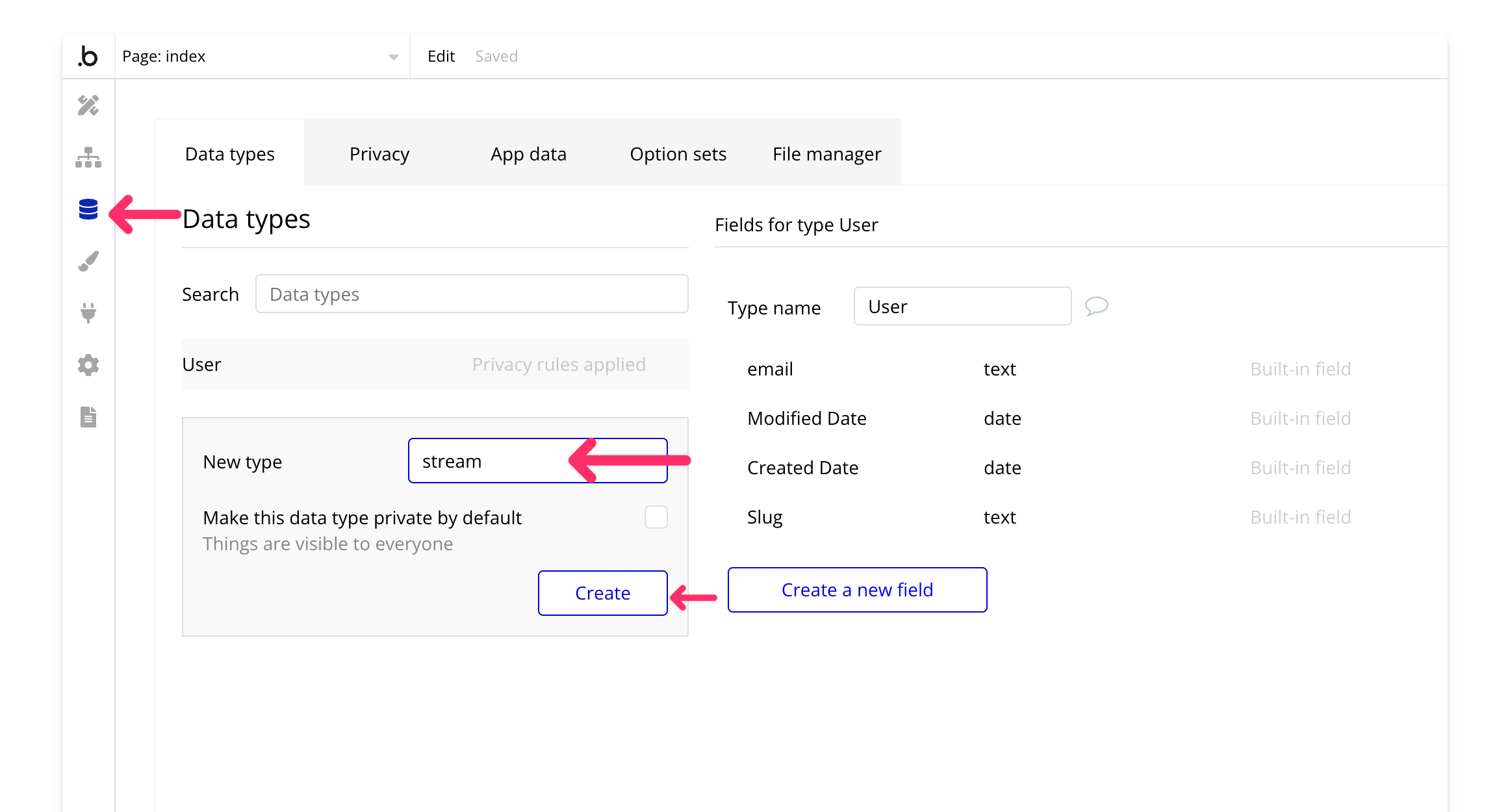The width and height of the screenshot is (1510, 812).
Task: Switch to the App data tab
Action: click(x=528, y=154)
